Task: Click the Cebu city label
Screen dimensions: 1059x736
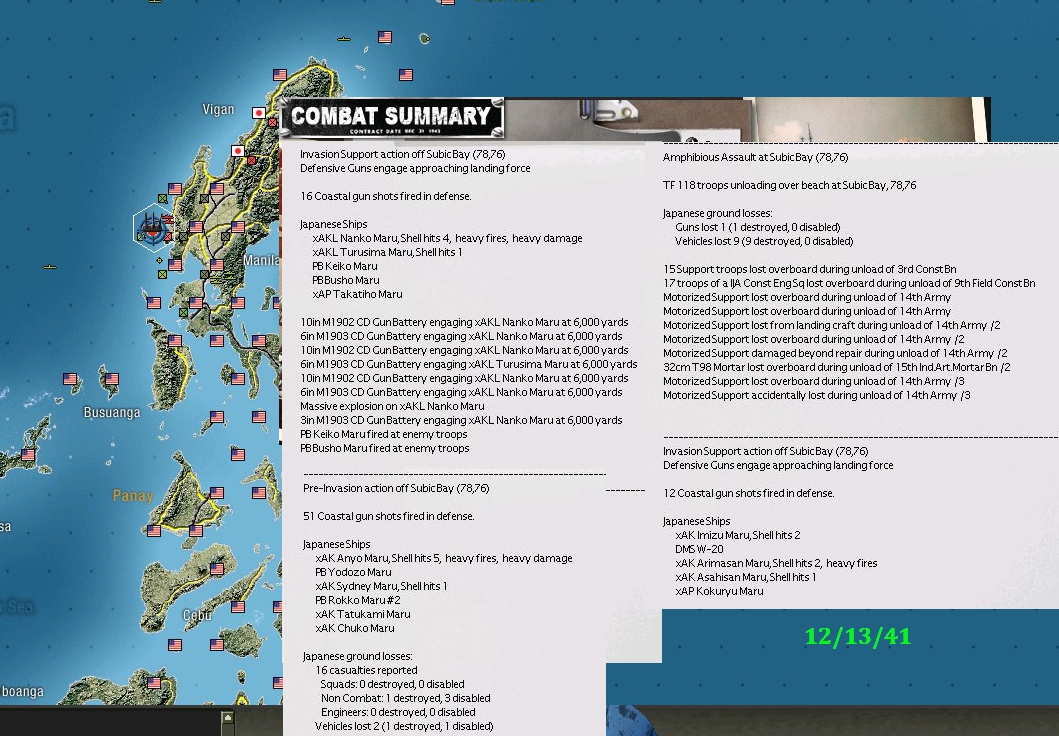Action: [197, 615]
